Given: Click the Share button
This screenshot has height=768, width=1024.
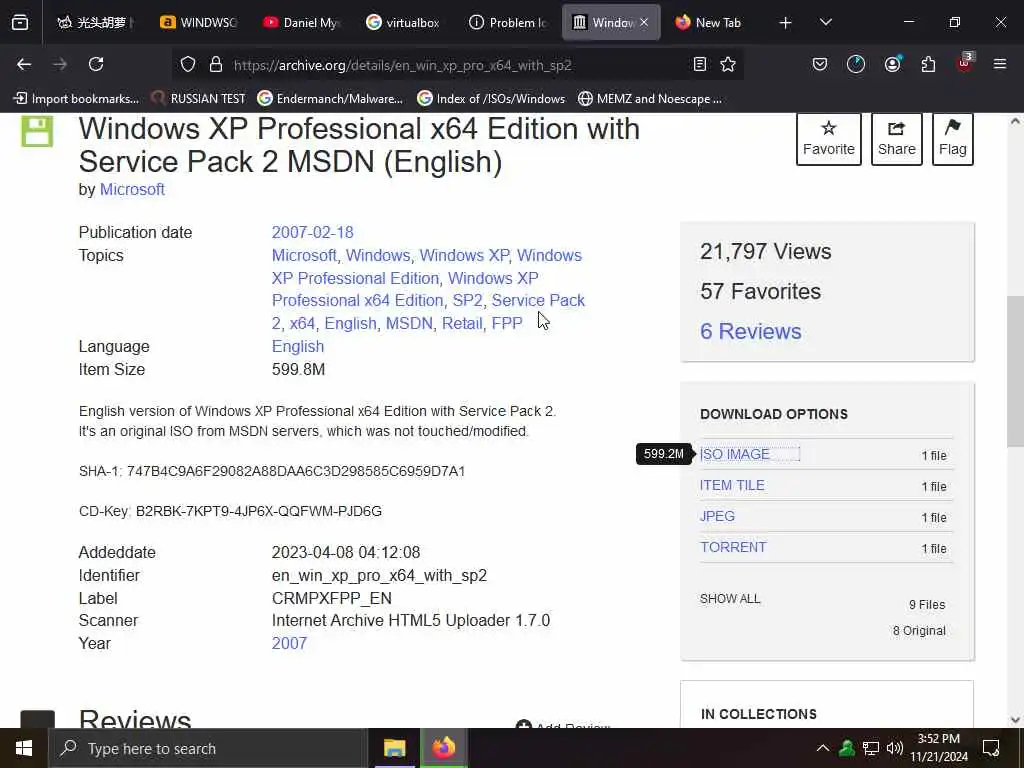Looking at the screenshot, I should pos(897,138).
